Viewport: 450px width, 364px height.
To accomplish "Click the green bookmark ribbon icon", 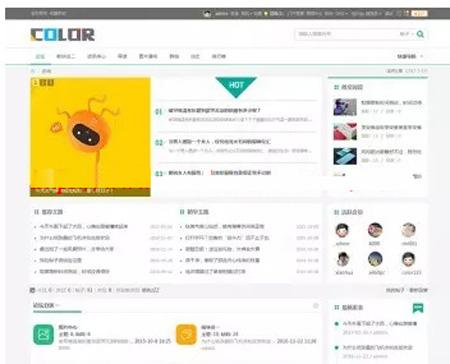I will point(418,308).
